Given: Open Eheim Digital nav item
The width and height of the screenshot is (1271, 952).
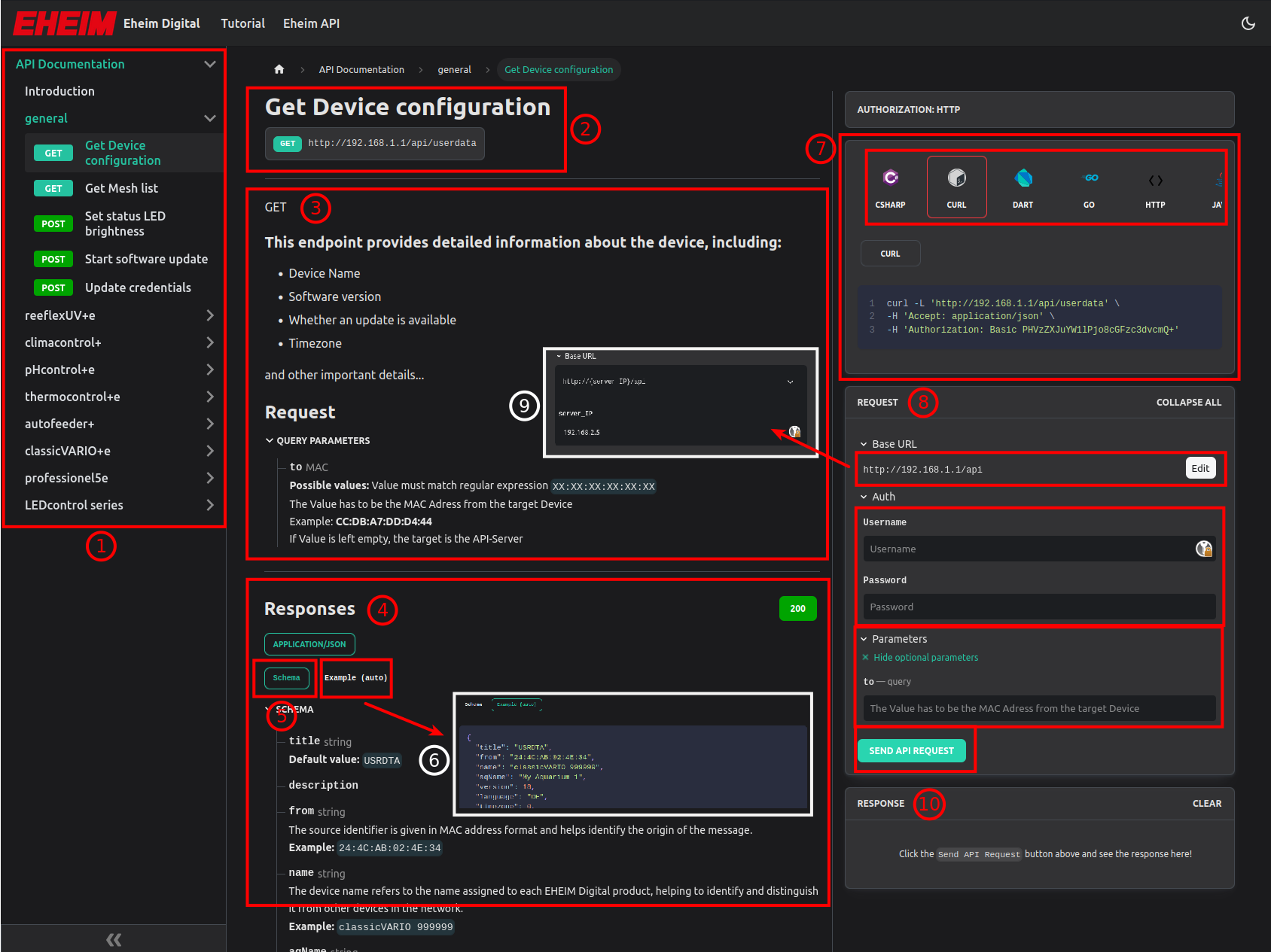Looking at the screenshot, I should (x=162, y=23).
